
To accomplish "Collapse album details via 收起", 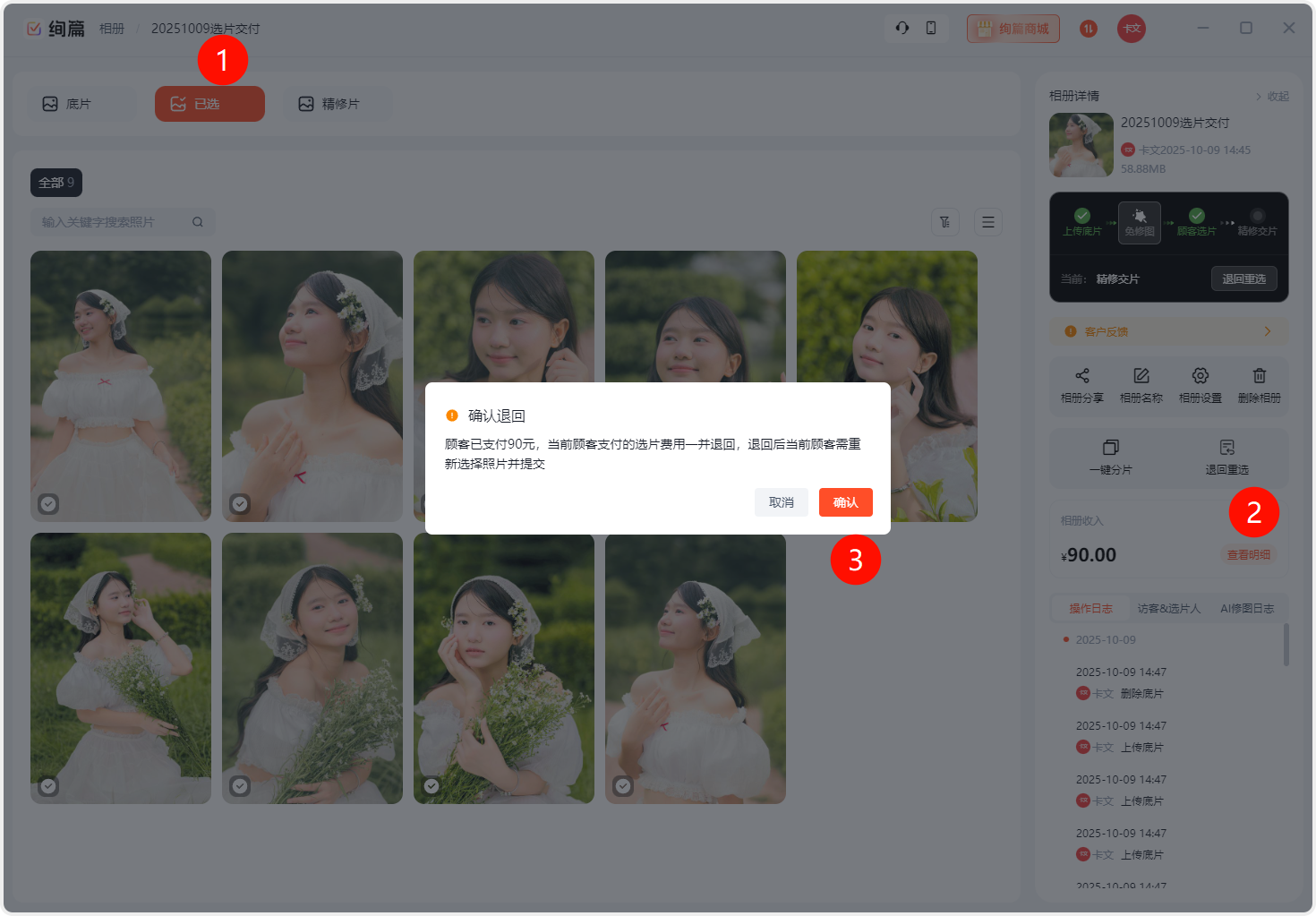I will (1272, 97).
